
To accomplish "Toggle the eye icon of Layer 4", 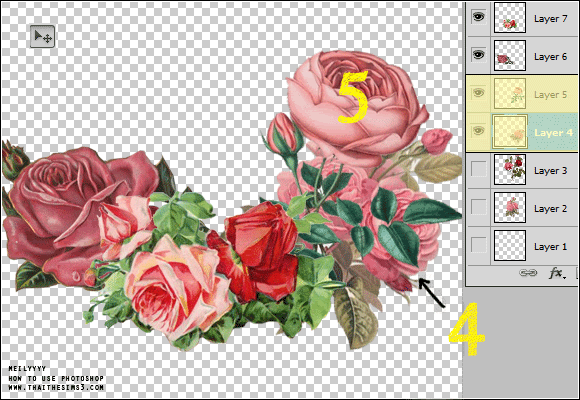I will [478, 131].
